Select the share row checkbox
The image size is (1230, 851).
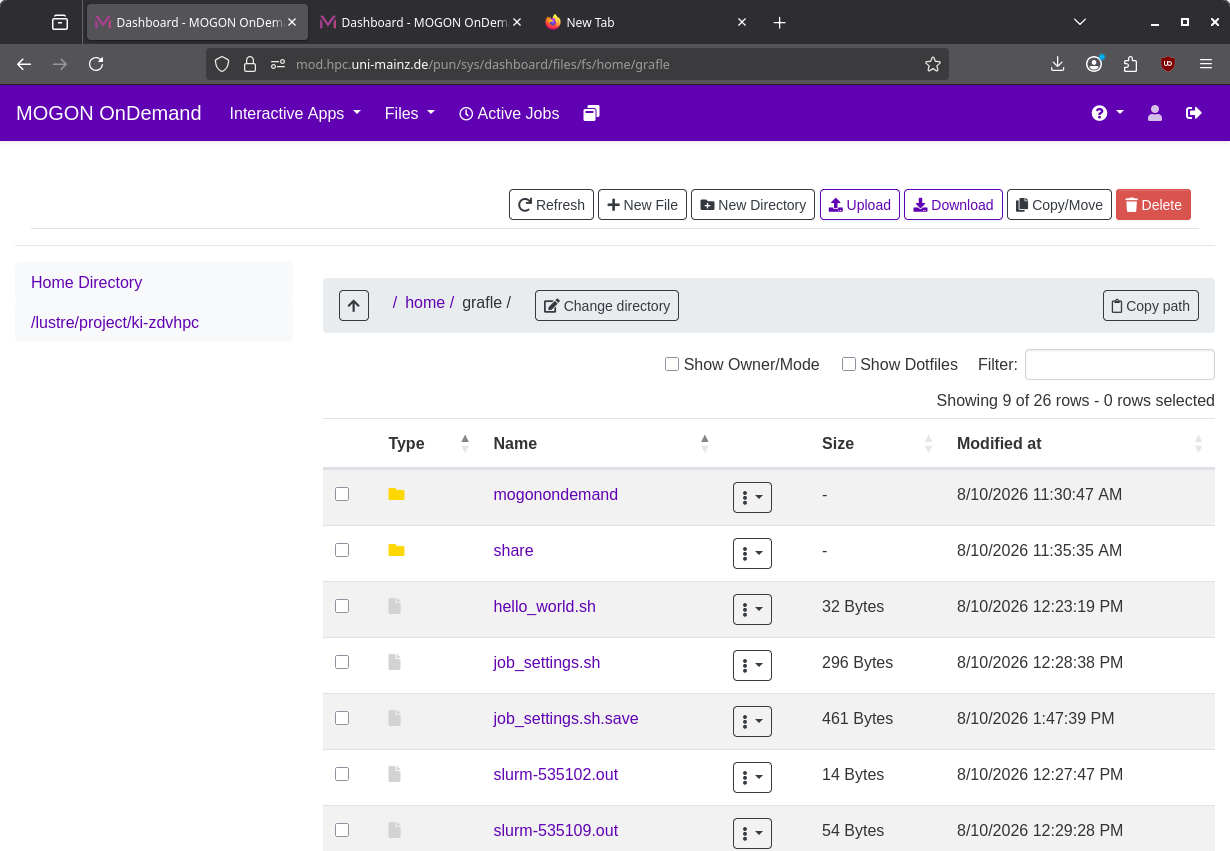pos(342,550)
